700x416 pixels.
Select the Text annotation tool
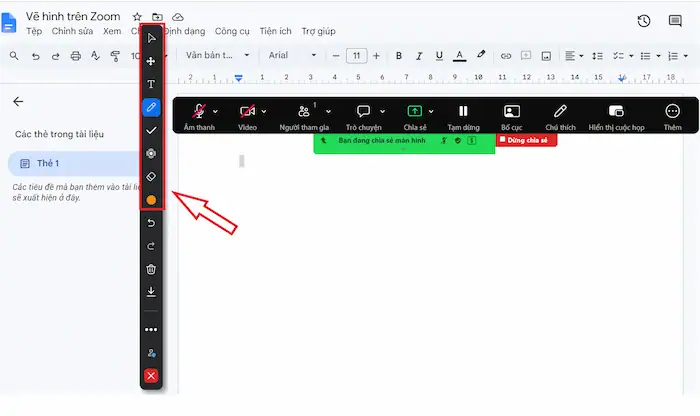point(151,84)
